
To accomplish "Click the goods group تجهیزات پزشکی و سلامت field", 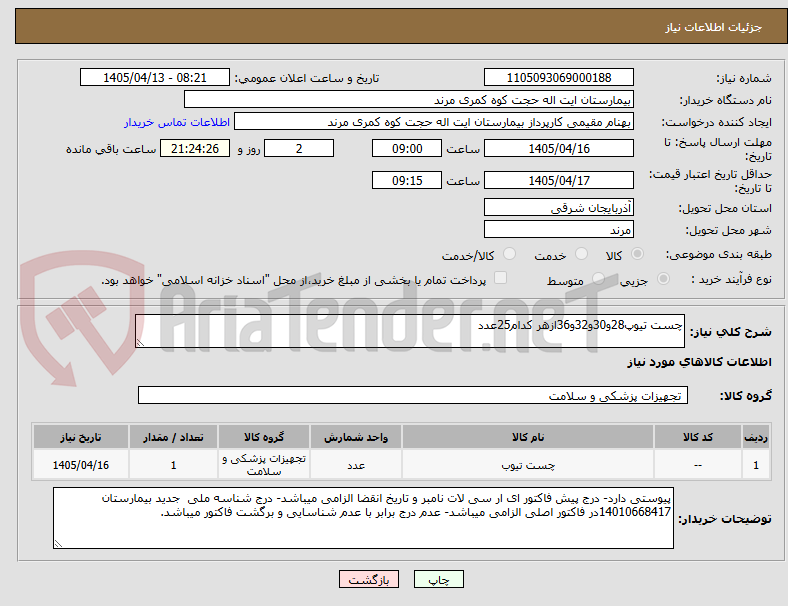I will click(x=413, y=395).
